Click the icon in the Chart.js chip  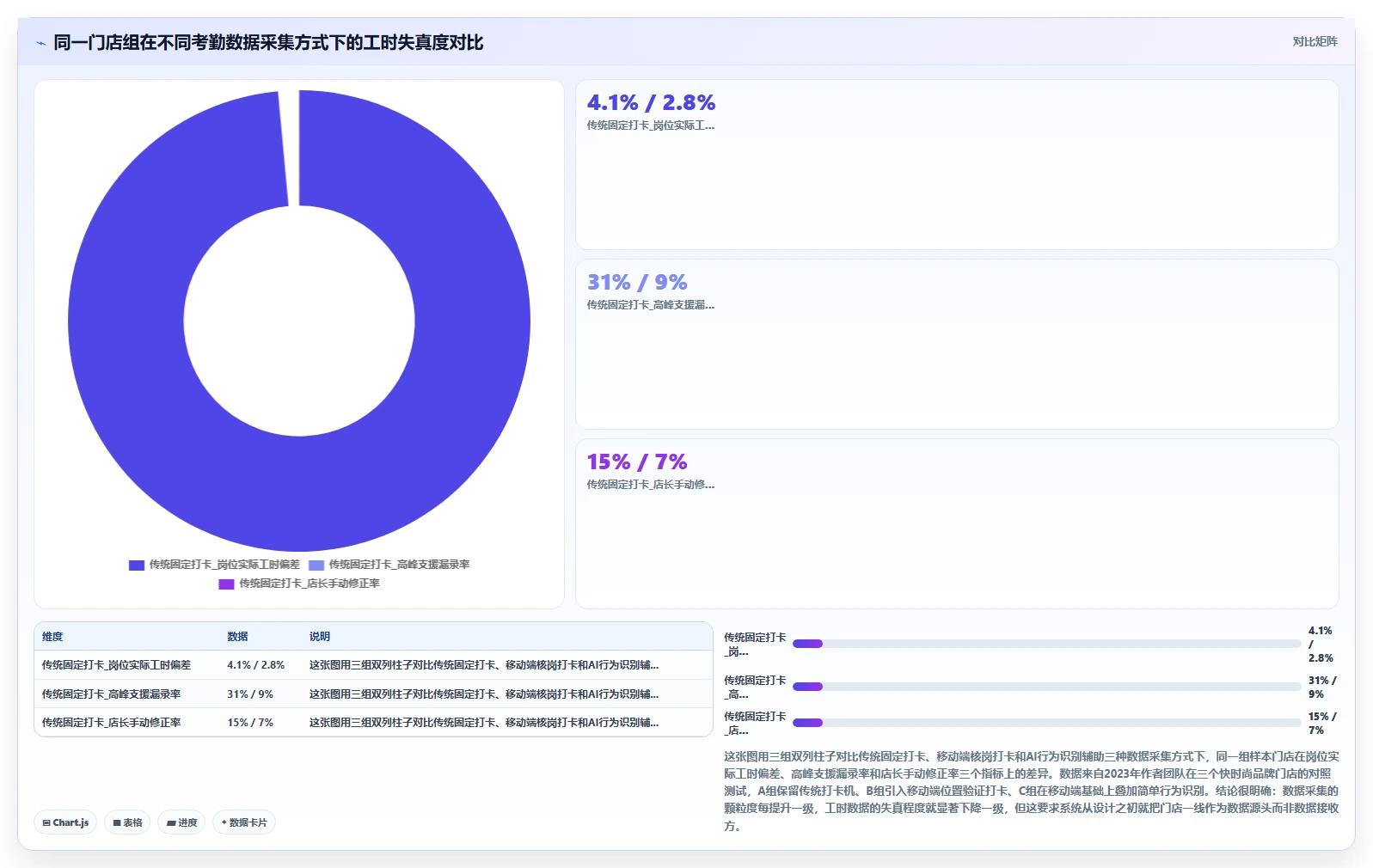46,822
